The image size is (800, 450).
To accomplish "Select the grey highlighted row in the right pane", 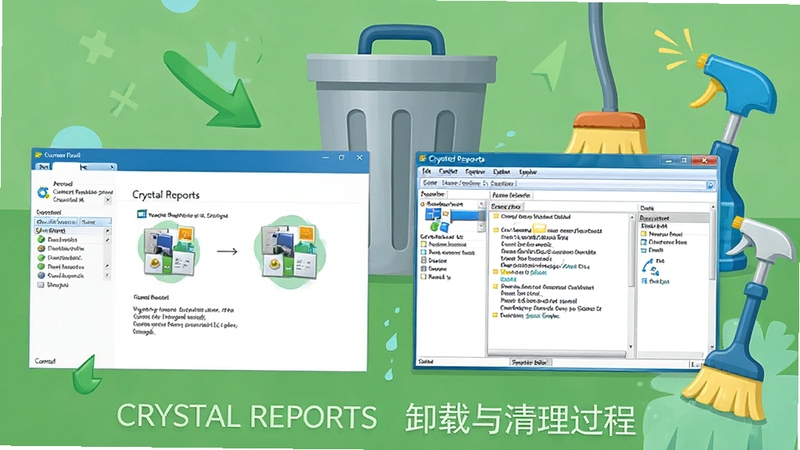I will pyautogui.click(x=673, y=218).
